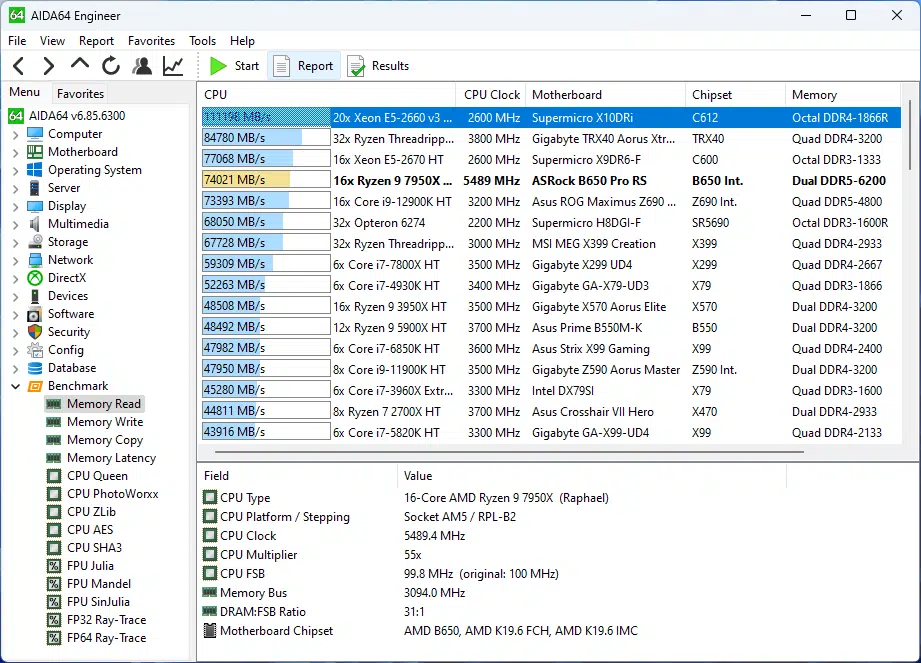921x663 pixels.
Task: Click the 111198 MB/s result bar
Action: tap(266, 117)
